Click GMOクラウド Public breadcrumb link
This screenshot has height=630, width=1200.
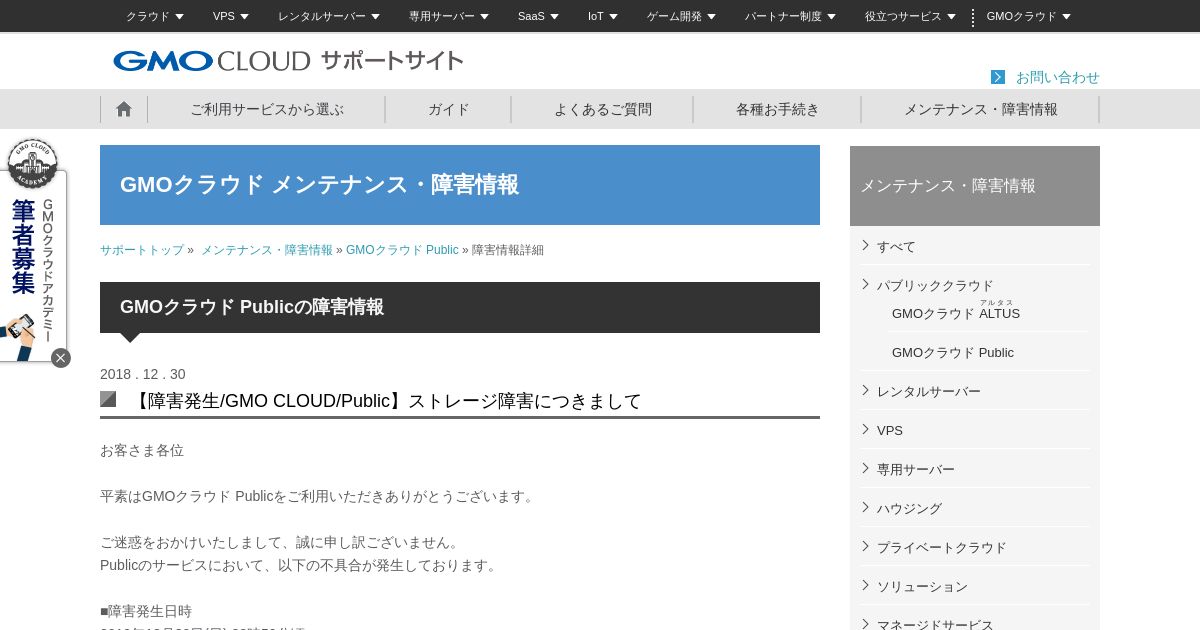coord(402,250)
